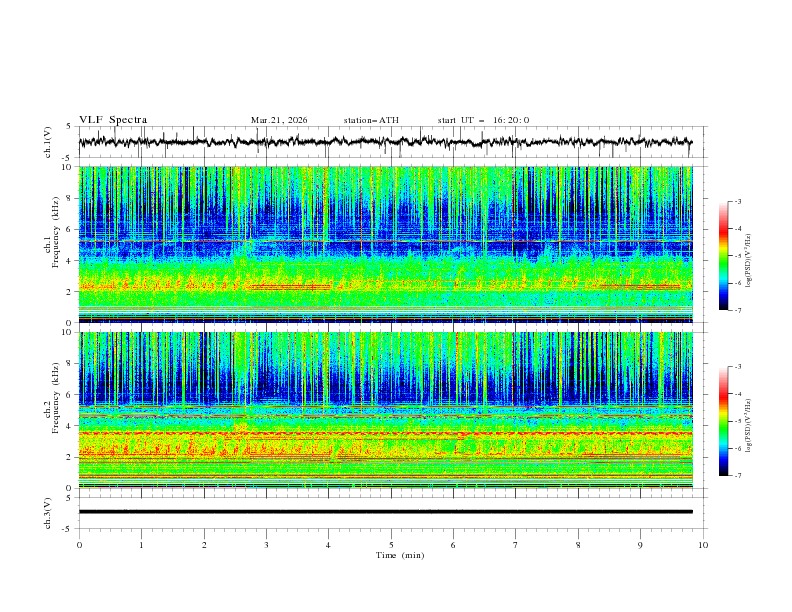Click the ch.1 PSD color scale bar

pos(724,256)
